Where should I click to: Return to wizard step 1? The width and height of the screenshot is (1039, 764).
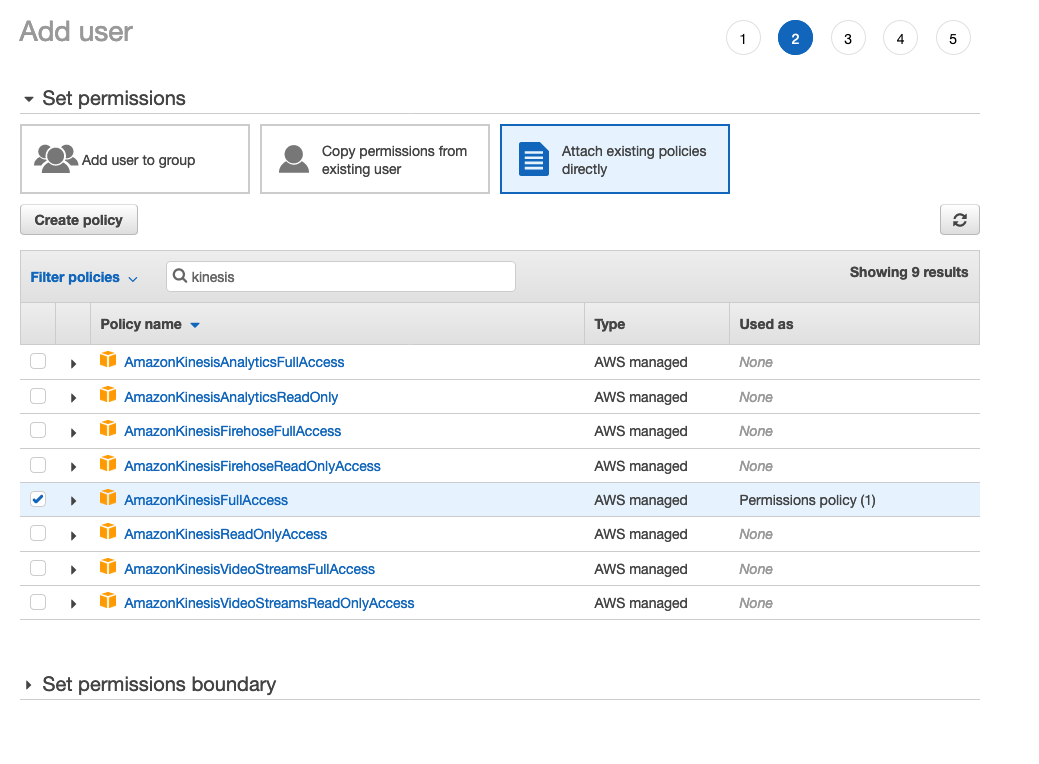point(743,37)
